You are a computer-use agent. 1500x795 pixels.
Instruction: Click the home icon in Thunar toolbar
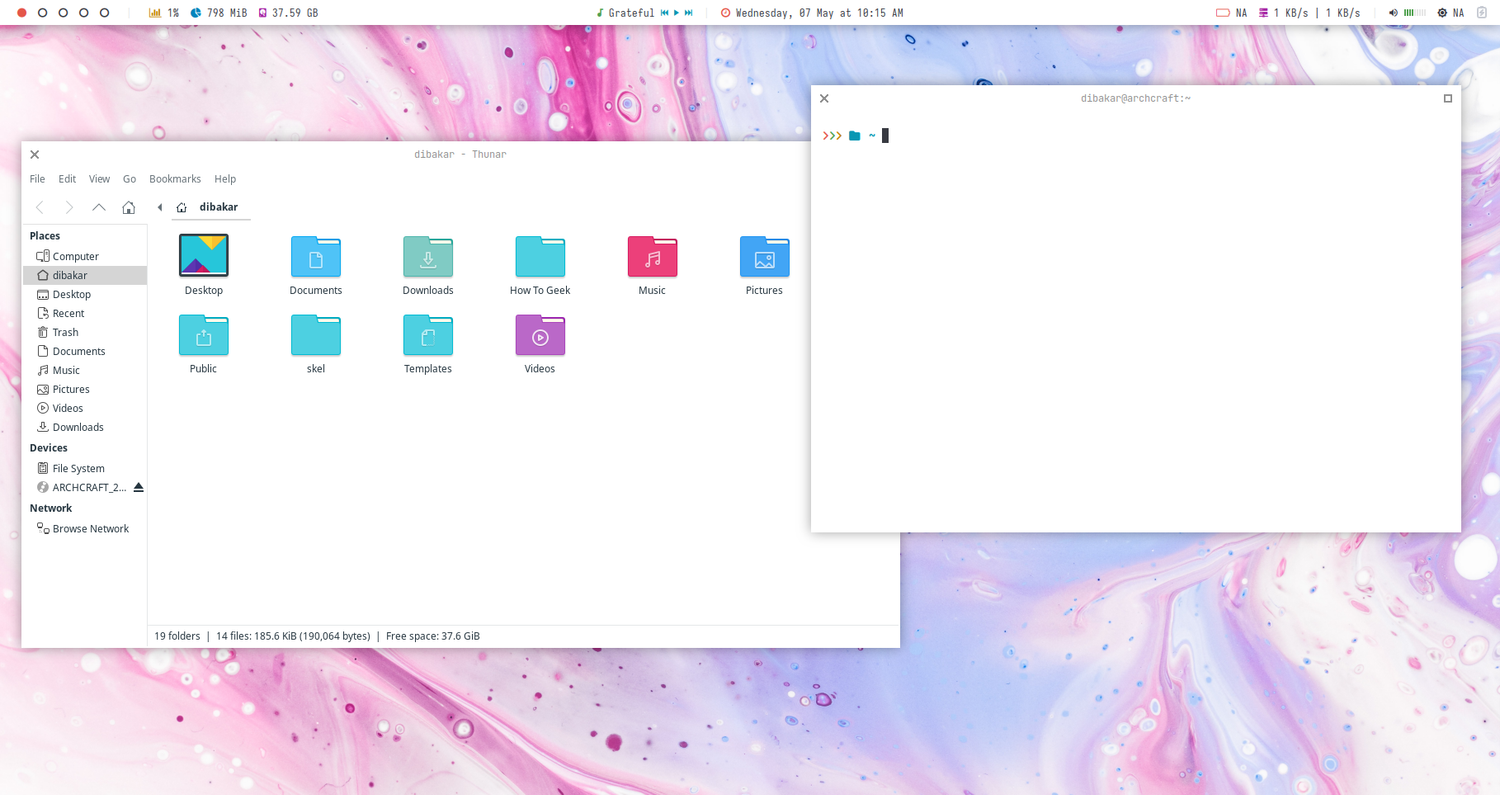128,207
